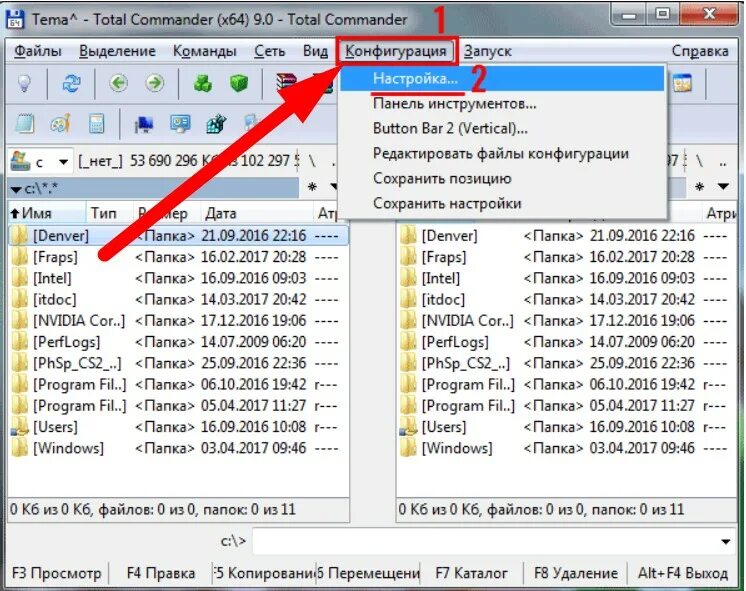This screenshot has width=746, height=591.
Task: Open the Выделение menu
Action: [x=117, y=51]
